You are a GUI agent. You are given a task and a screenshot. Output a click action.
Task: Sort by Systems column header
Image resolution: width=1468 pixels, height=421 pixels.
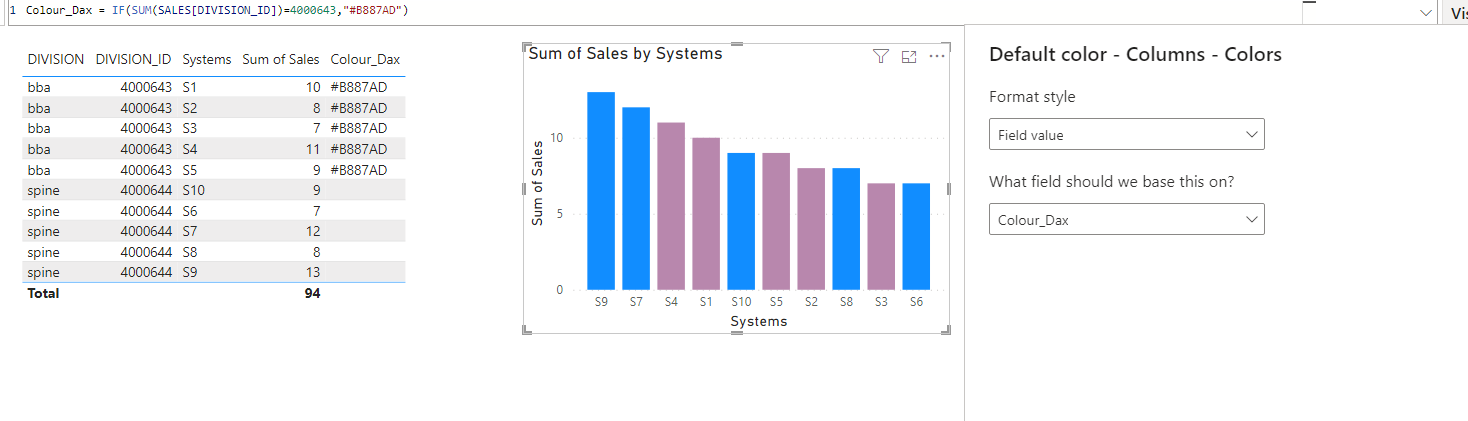(207, 60)
